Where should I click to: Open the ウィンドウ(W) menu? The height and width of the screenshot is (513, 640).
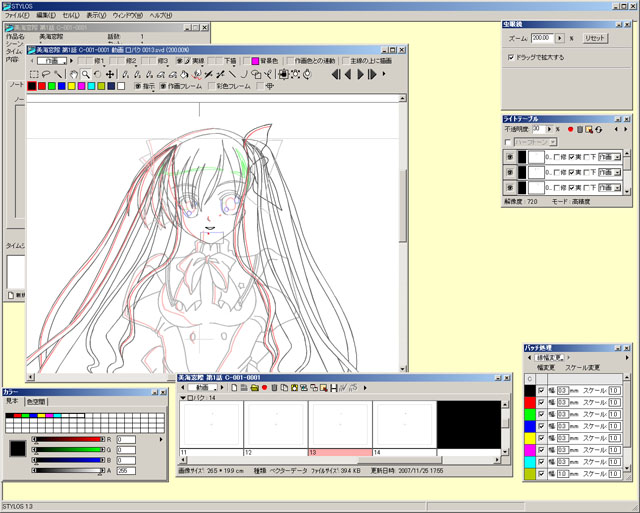pos(128,16)
